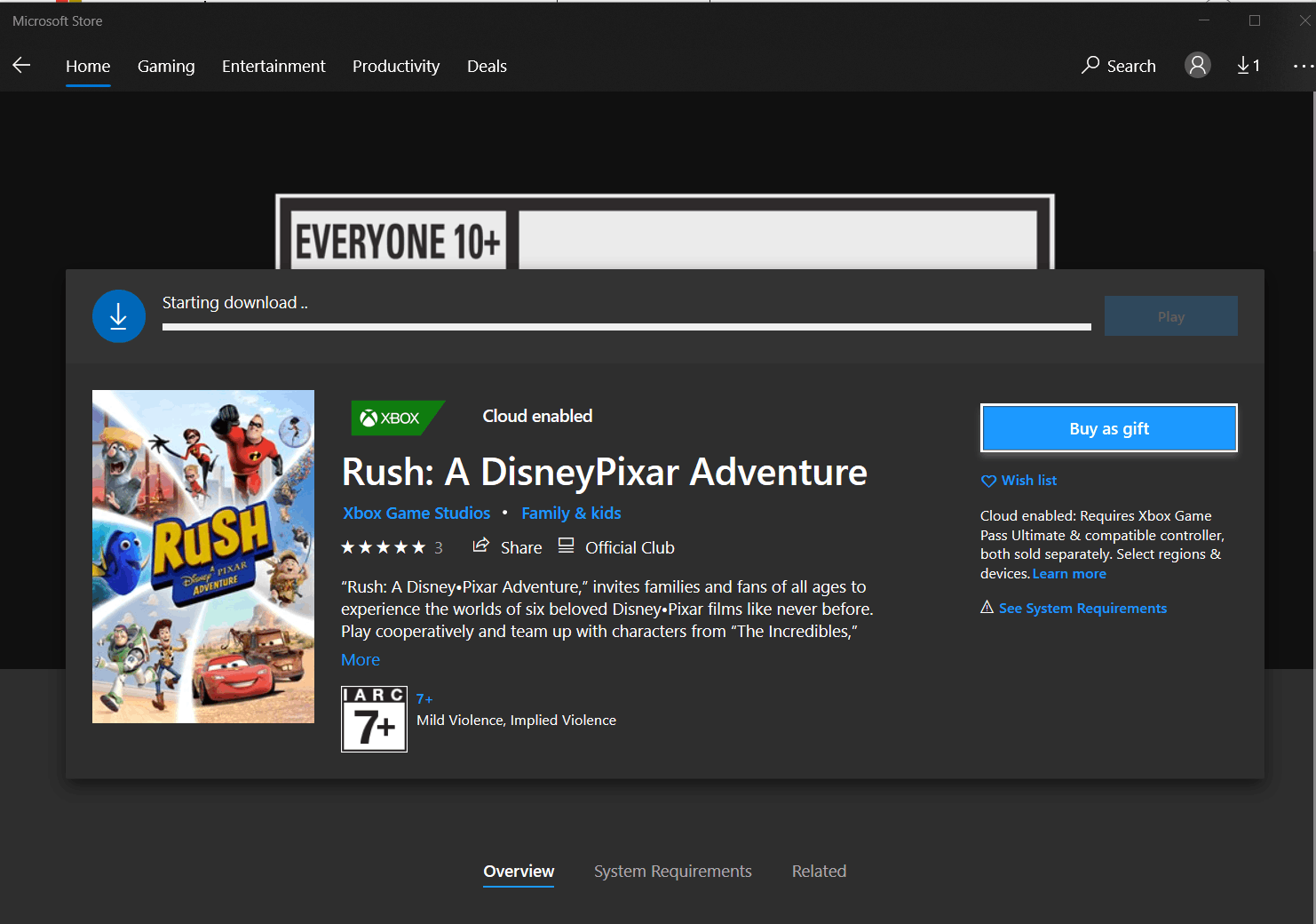Open the downloads and updates indicator
Image resolution: width=1316 pixels, height=924 pixels.
1249,65
